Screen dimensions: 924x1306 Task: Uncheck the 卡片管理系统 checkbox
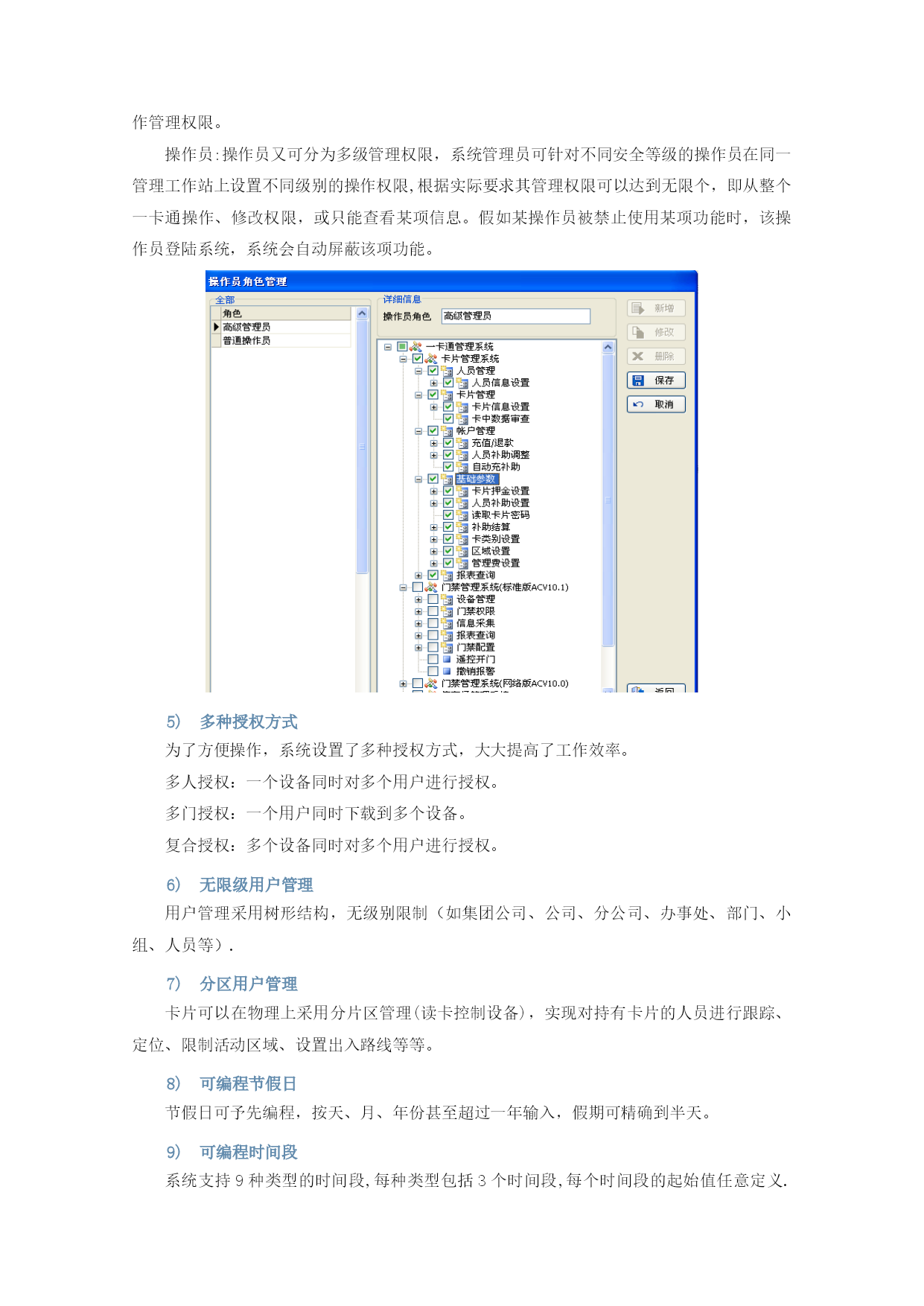(x=418, y=358)
